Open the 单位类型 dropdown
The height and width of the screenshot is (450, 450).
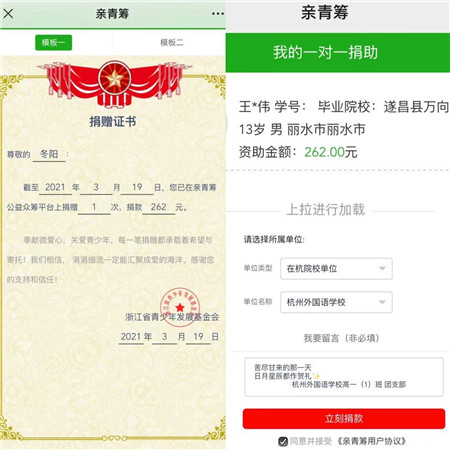tap(336, 269)
